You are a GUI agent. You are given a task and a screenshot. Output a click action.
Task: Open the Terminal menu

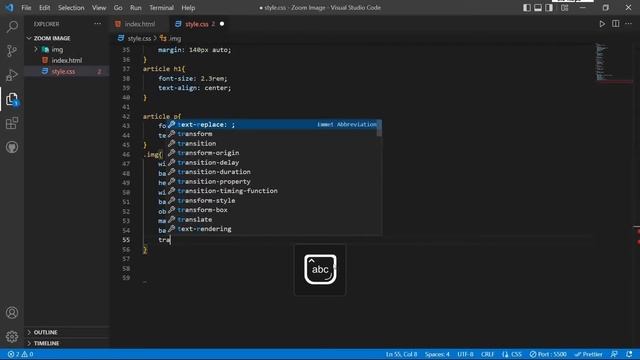[161, 8]
